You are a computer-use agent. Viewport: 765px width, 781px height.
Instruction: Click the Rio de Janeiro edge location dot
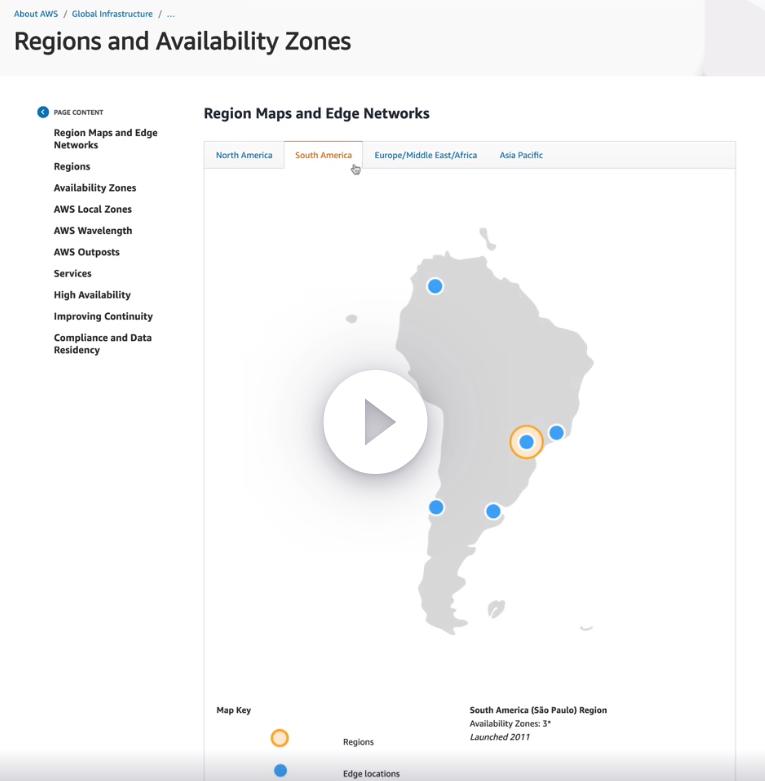pyautogui.click(x=556, y=432)
